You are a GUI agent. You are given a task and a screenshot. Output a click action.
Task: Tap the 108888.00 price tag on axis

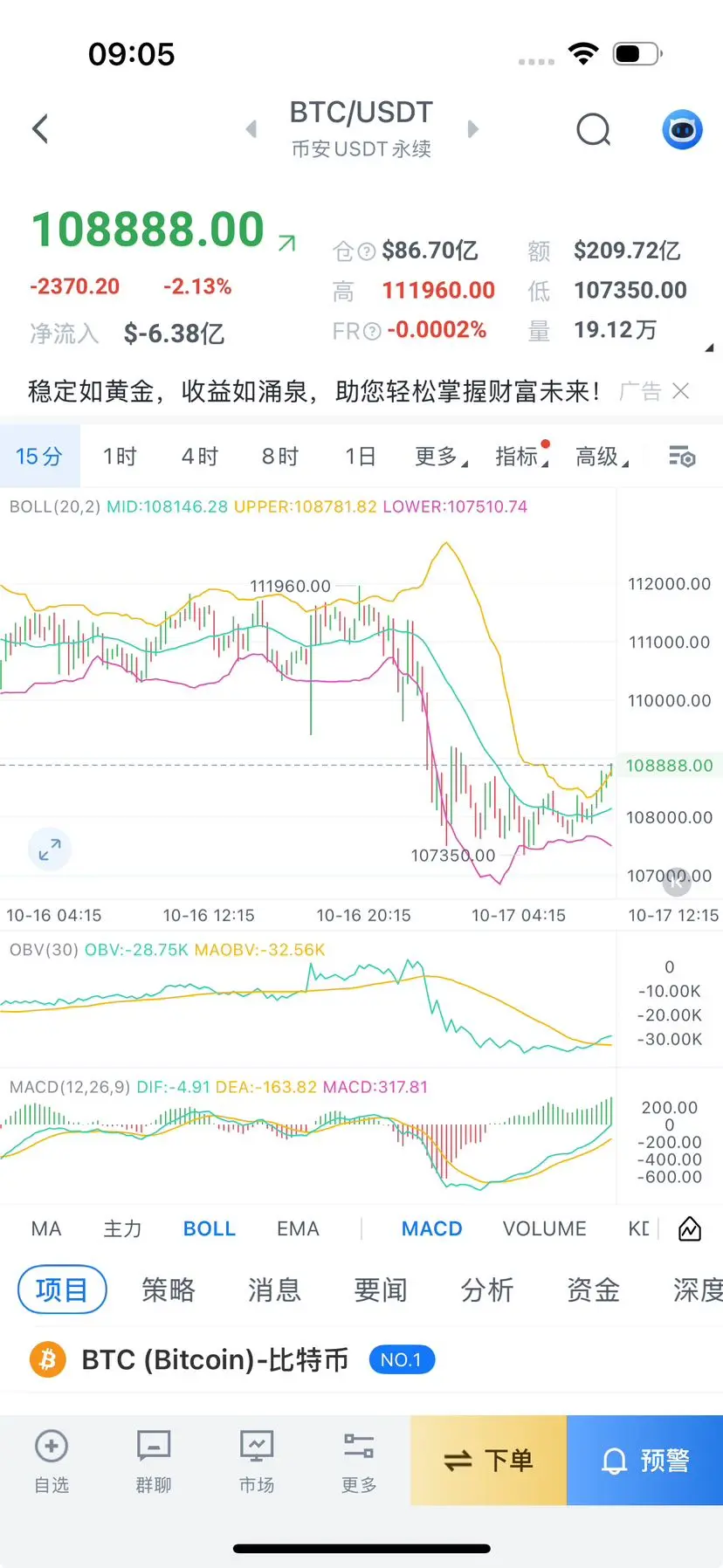670,766
